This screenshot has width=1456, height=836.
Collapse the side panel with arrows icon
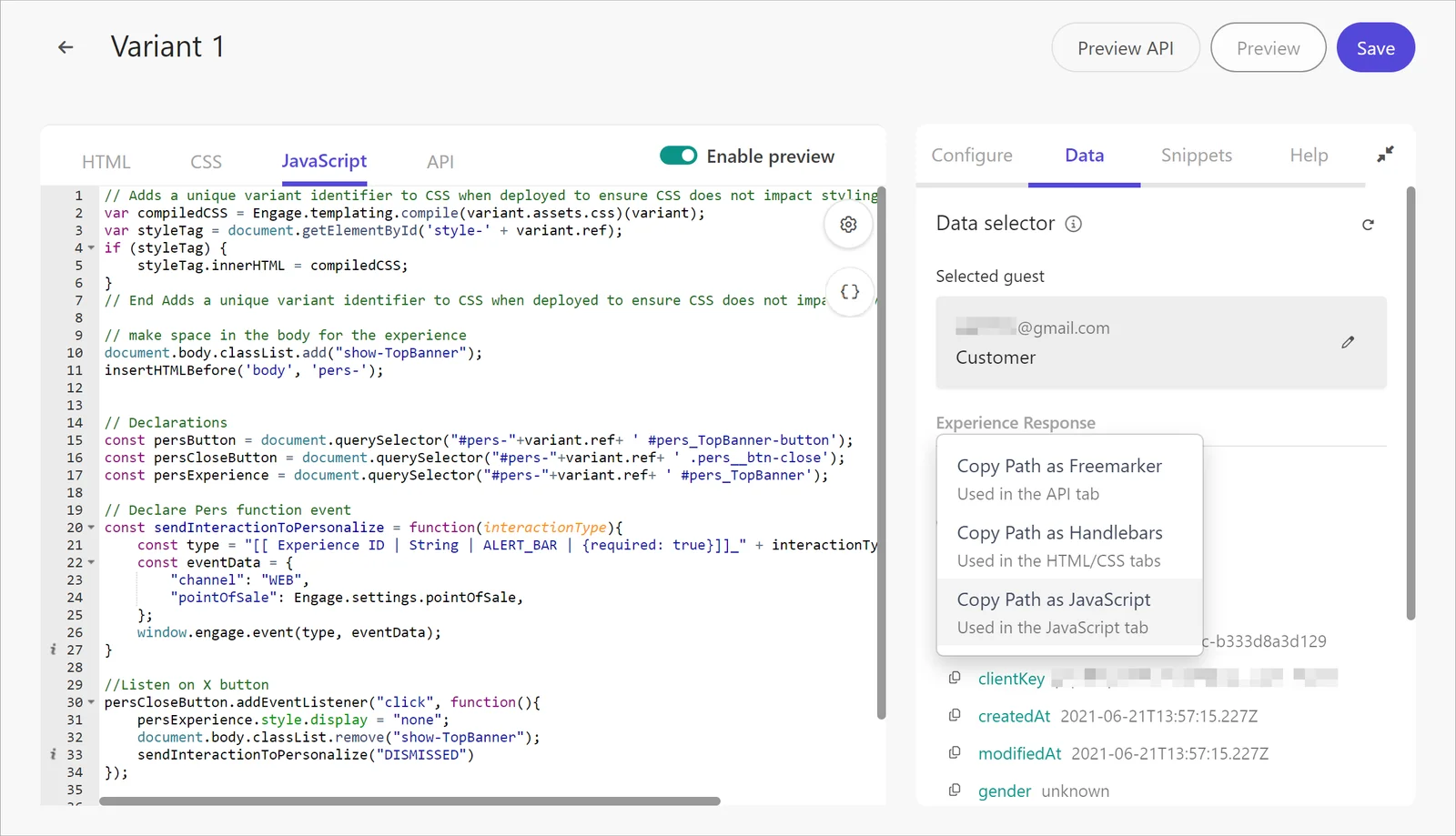(x=1385, y=155)
